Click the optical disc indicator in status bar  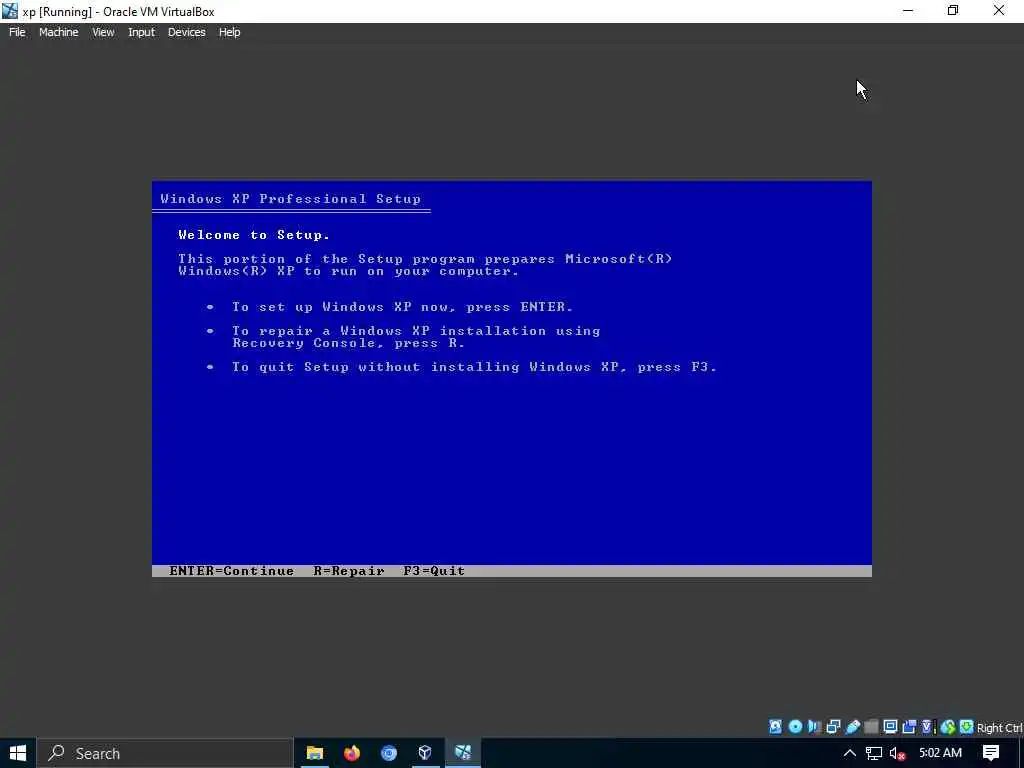795,727
